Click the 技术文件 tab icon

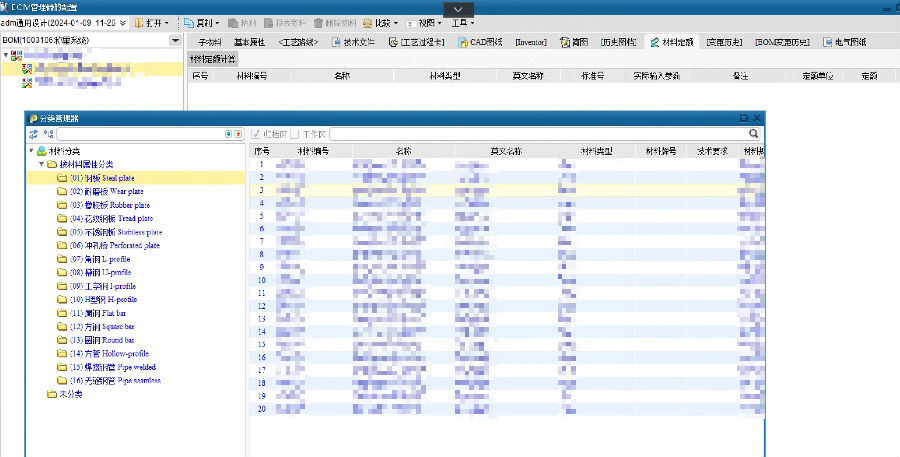(x=335, y=42)
